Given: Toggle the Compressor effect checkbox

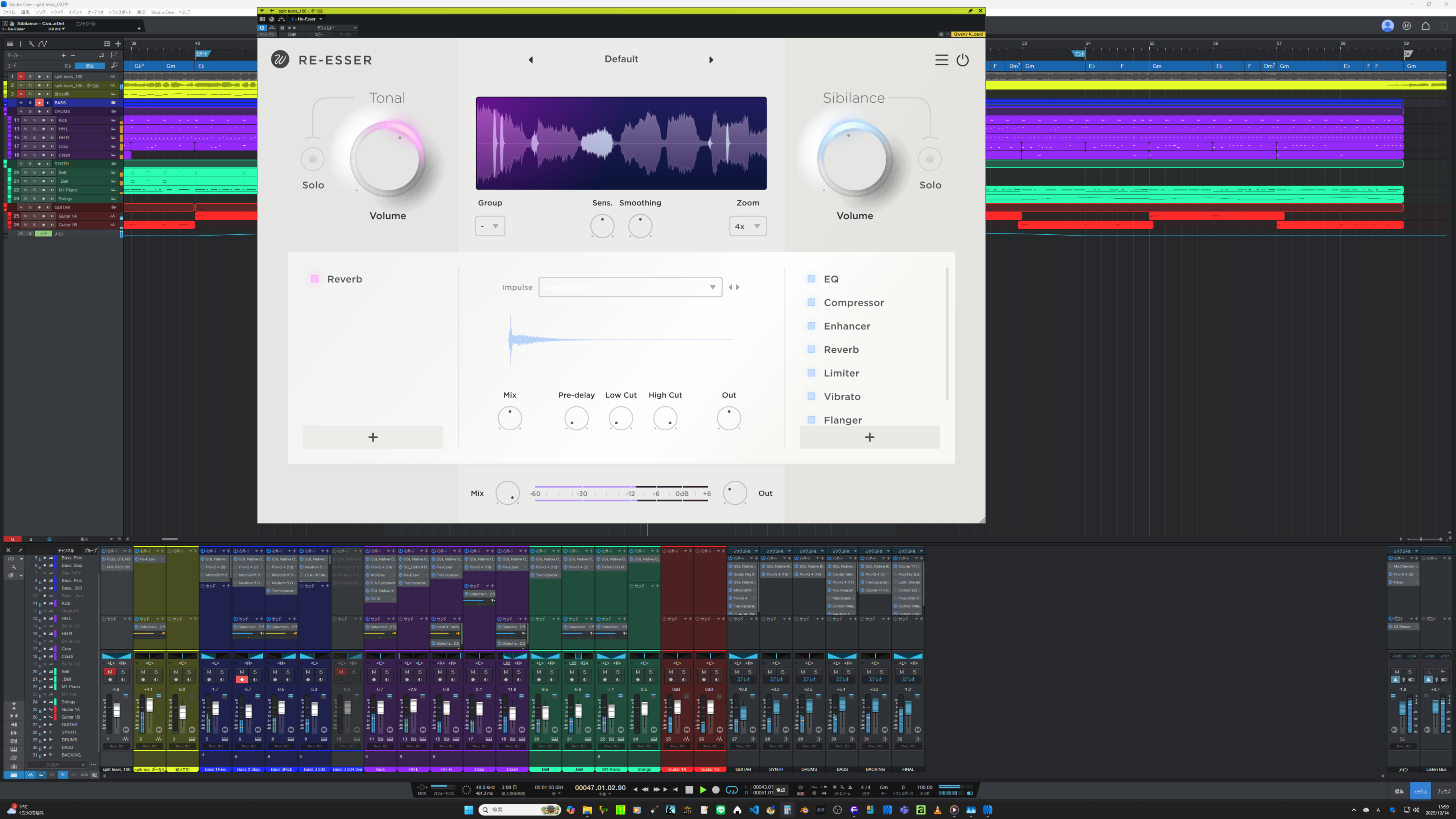Looking at the screenshot, I should tap(811, 302).
